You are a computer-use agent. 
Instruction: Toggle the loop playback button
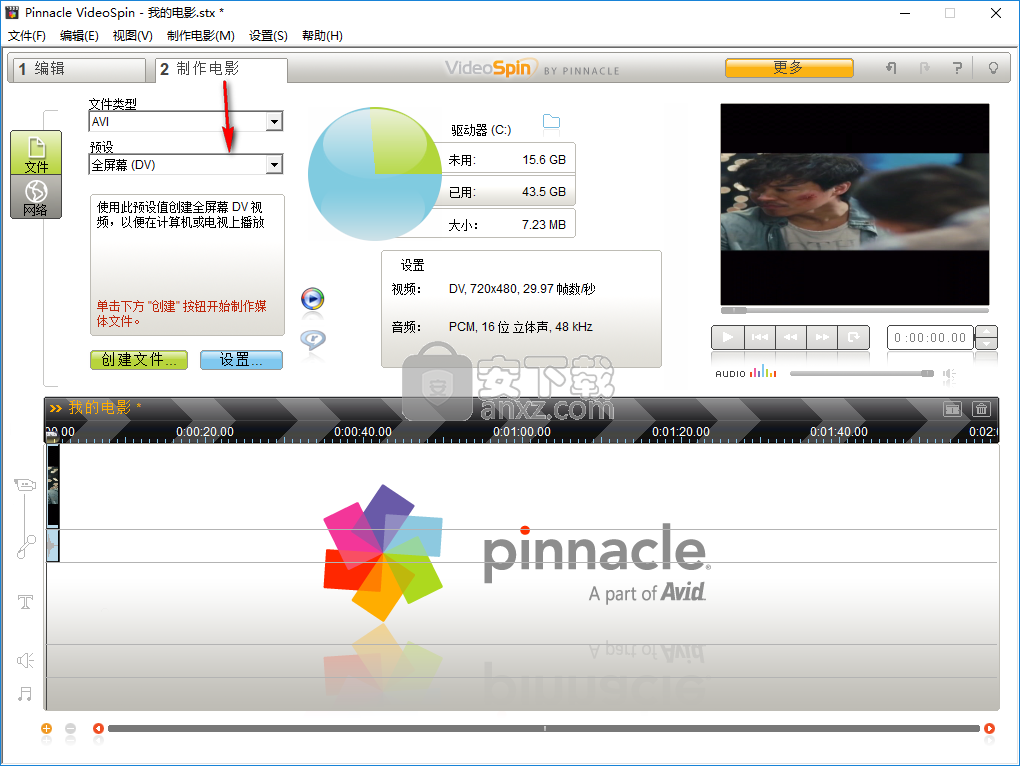(853, 337)
